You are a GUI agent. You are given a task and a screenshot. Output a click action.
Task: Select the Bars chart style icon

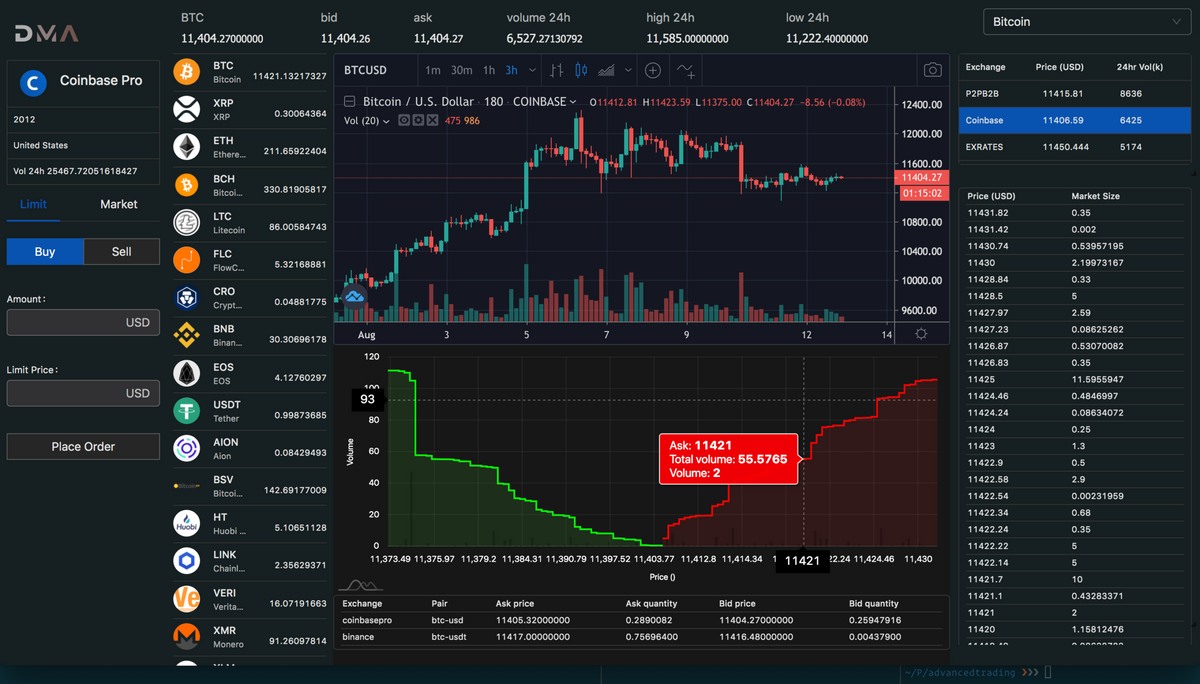pyautogui.click(x=557, y=70)
